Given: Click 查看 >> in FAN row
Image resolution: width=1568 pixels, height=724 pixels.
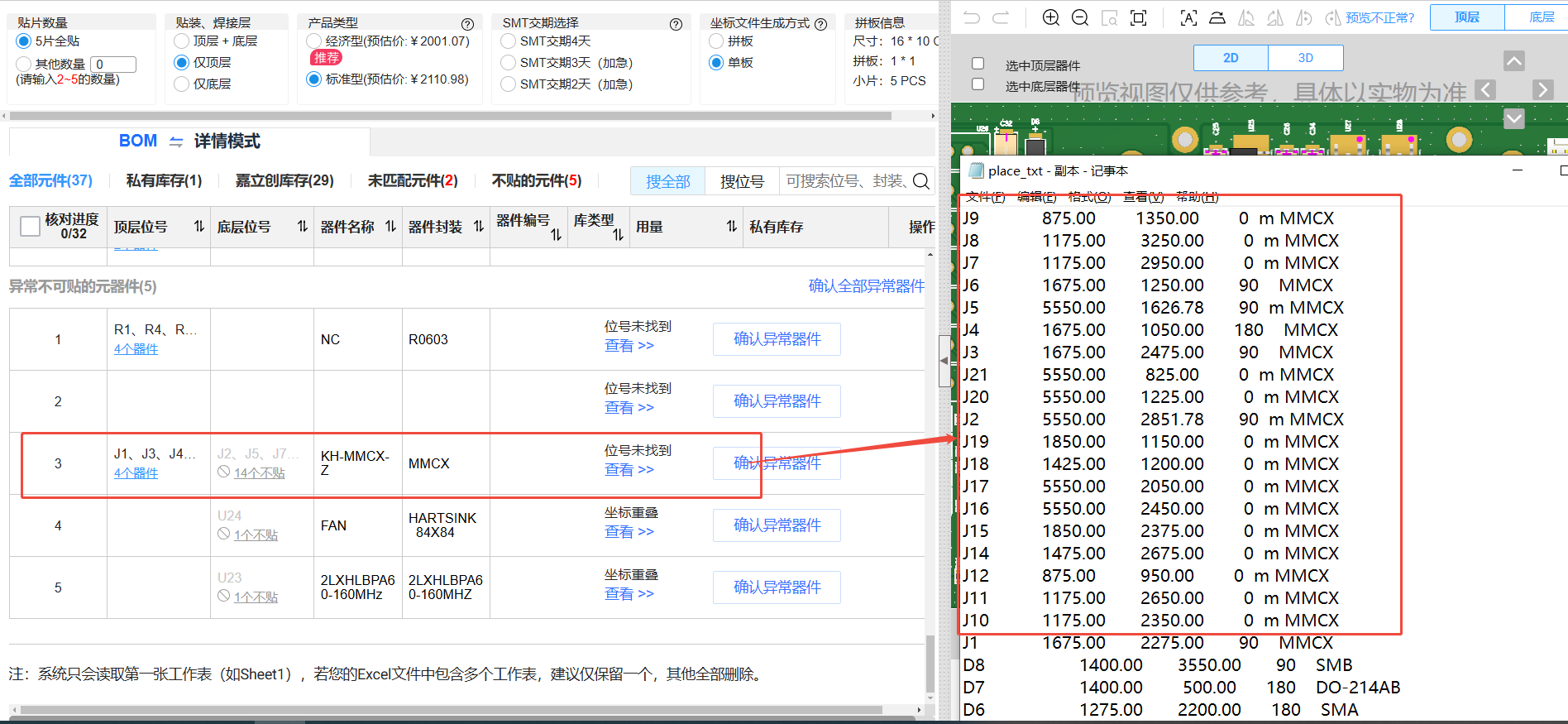Looking at the screenshot, I should click(x=629, y=532).
